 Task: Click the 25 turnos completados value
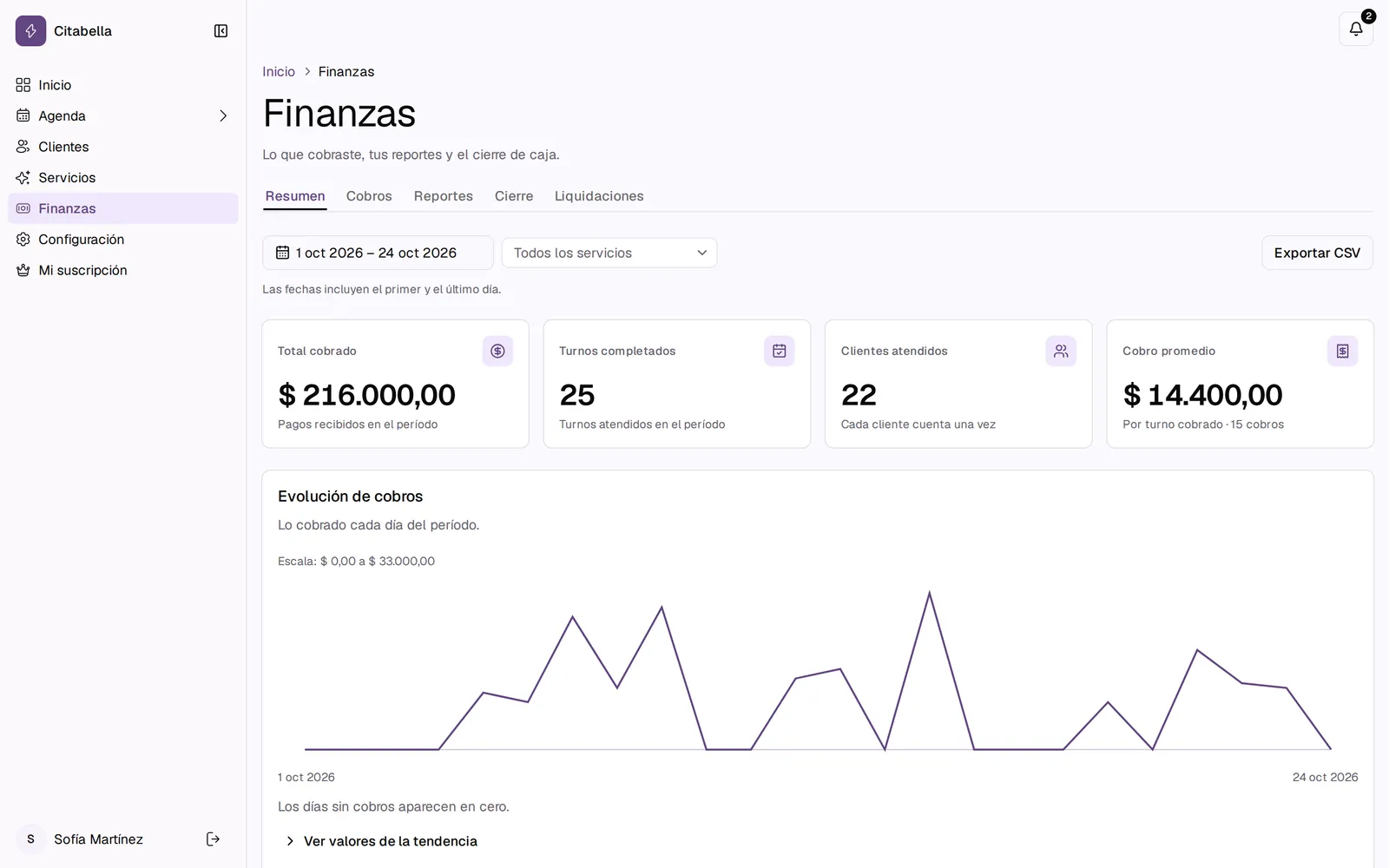point(577,395)
